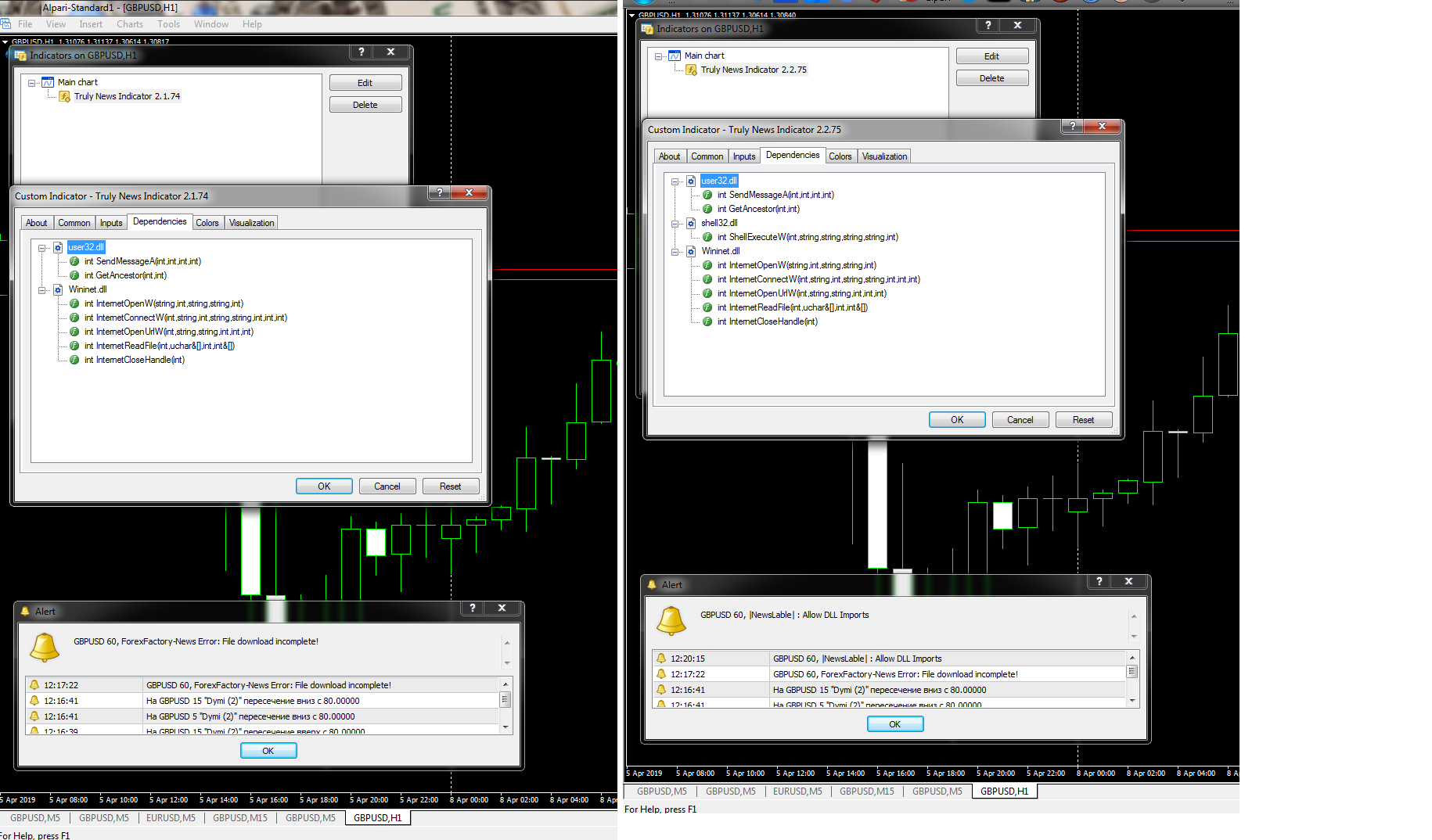Select int InternetOpenUrlW row in 2.1.74 dependencies
1432x840 pixels.
tap(169, 332)
